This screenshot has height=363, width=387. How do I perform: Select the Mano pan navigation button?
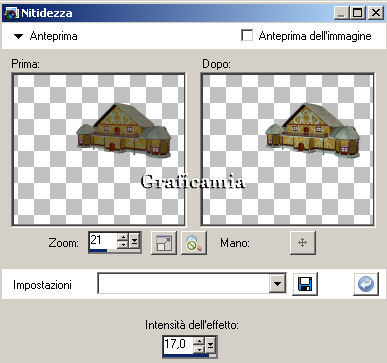[302, 243]
